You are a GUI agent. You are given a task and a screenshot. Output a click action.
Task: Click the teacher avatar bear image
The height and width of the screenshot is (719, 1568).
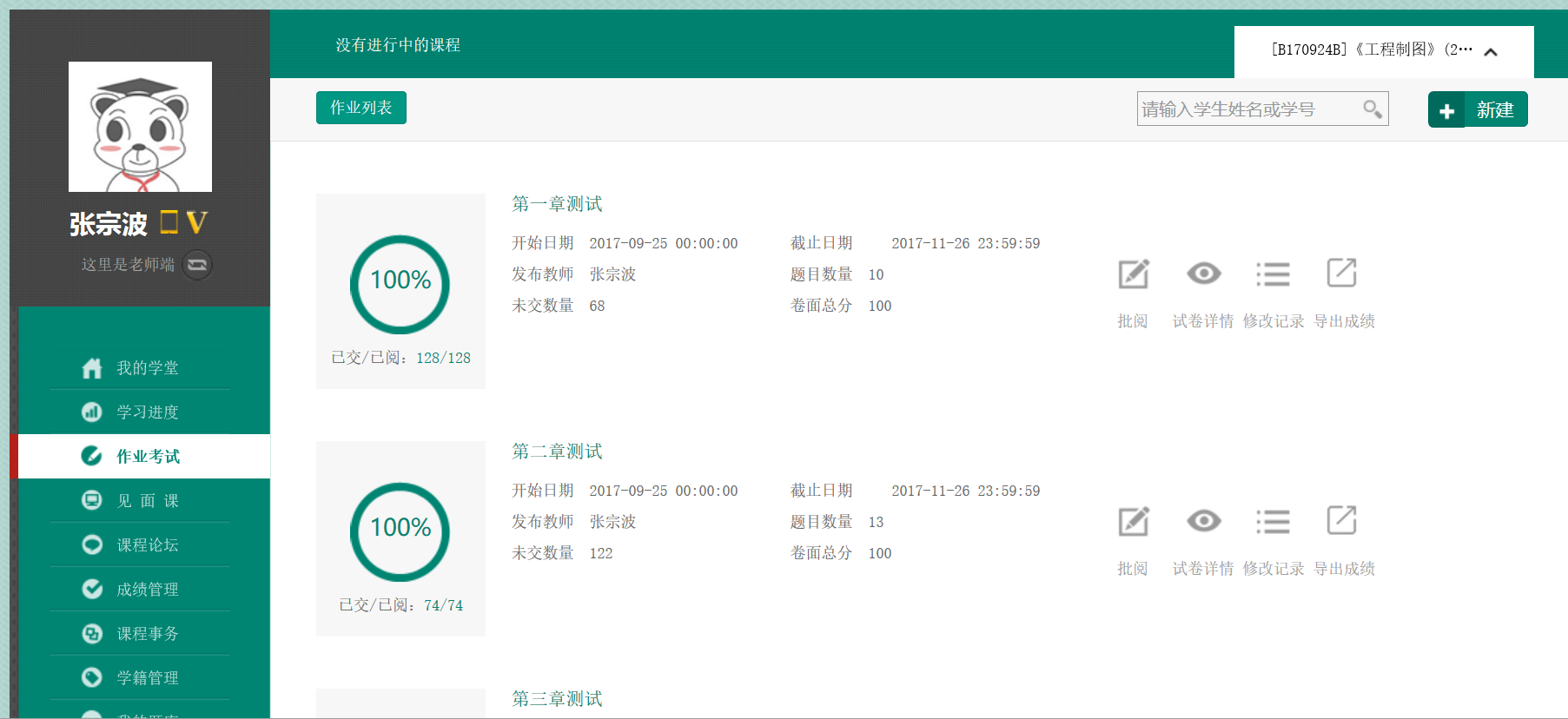[140, 127]
